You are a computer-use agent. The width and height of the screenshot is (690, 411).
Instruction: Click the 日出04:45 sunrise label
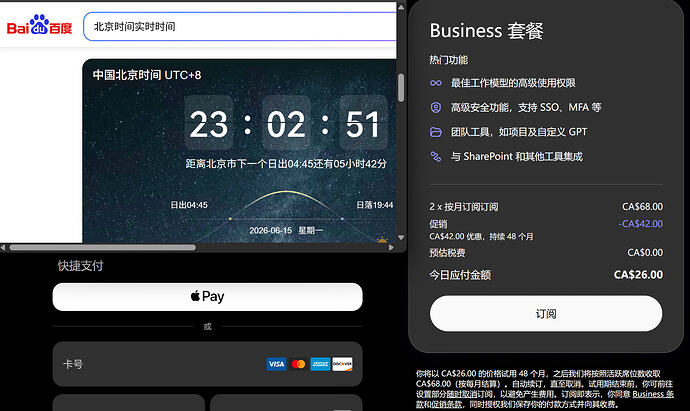coord(189,205)
